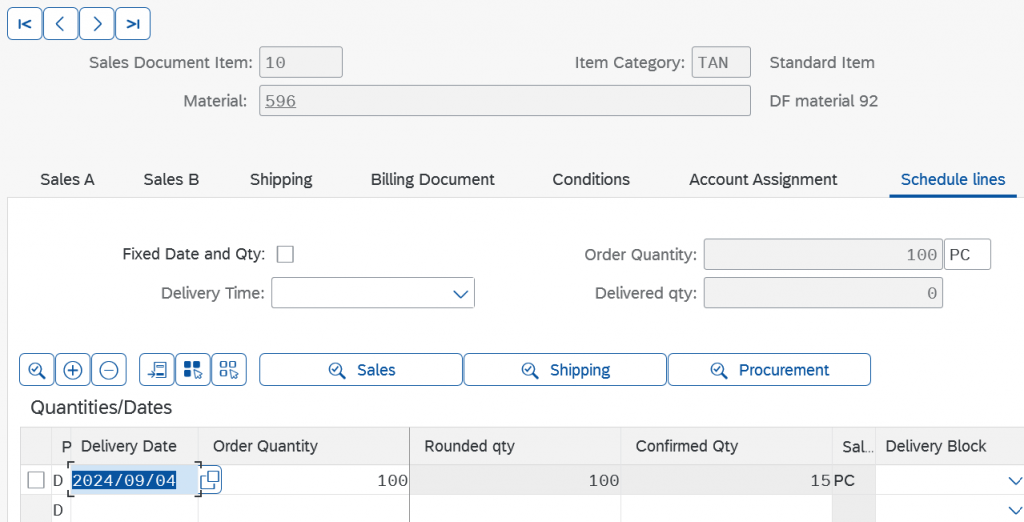Click the 'DF material 92' description text
Screen dimensions: 1024x522
[x=824, y=101]
